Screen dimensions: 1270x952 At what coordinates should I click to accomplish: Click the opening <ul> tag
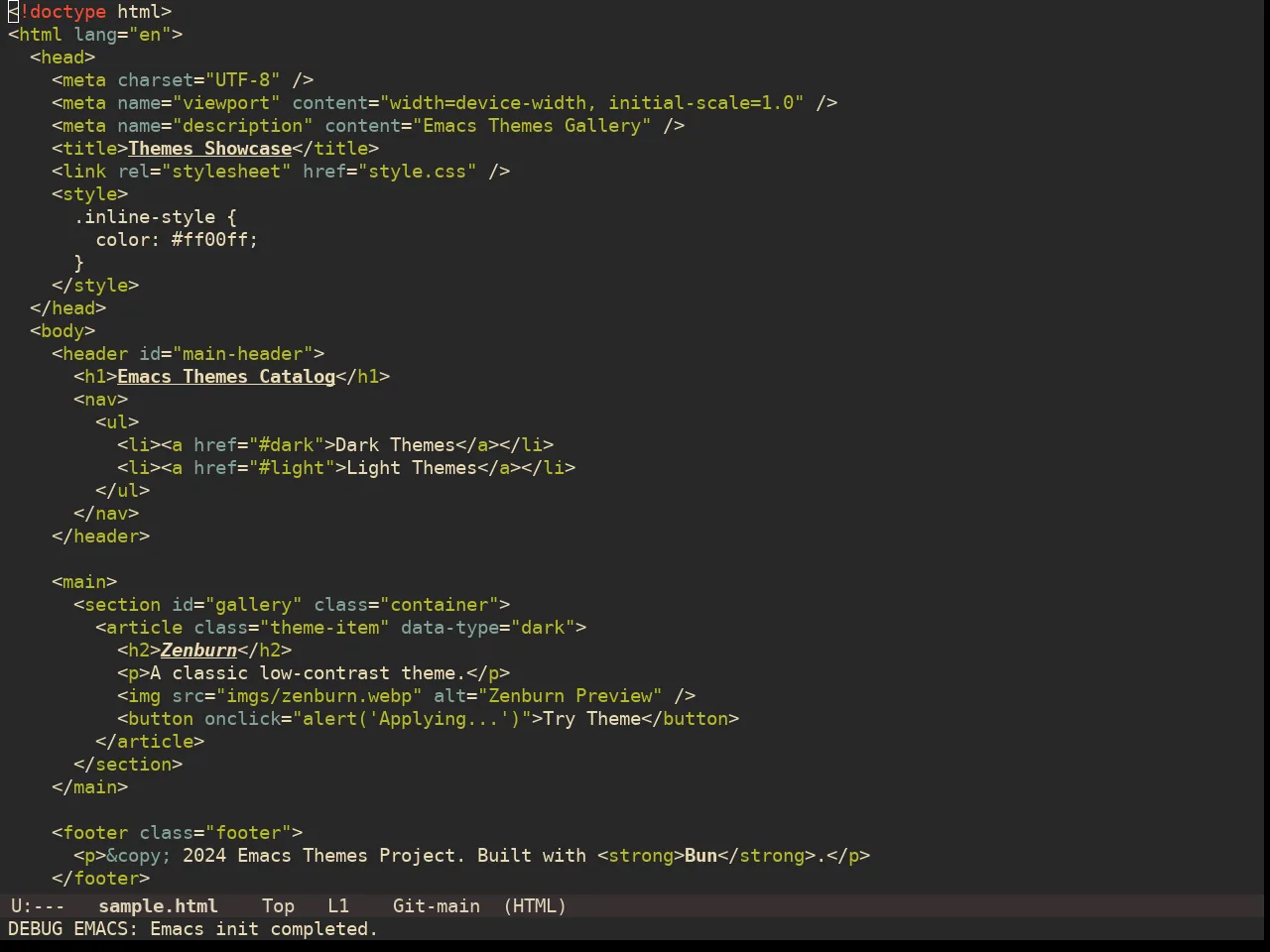117,422
